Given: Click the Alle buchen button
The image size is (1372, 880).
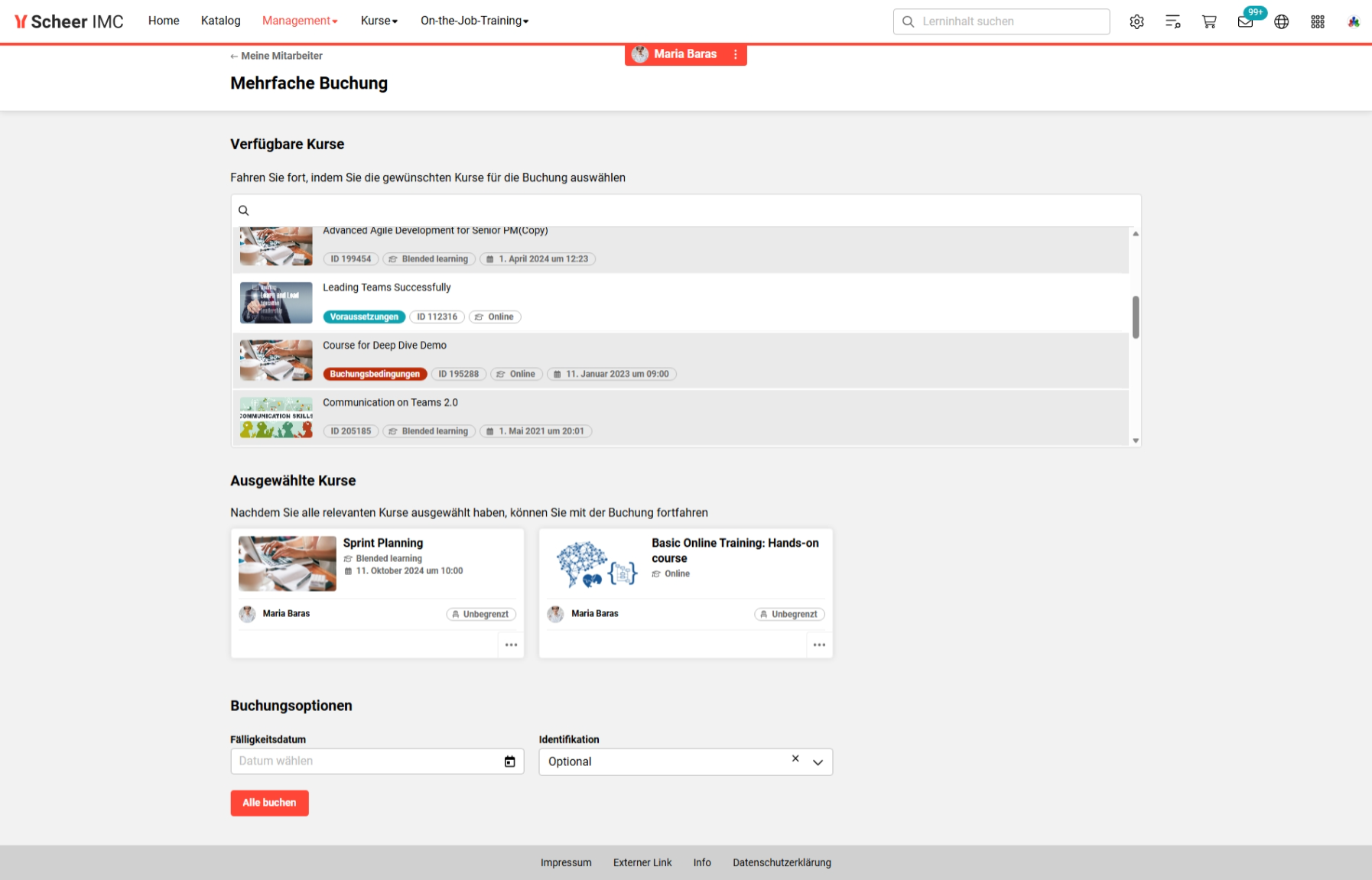Looking at the screenshot, I should pyautogui.click(x=270, y=803).
